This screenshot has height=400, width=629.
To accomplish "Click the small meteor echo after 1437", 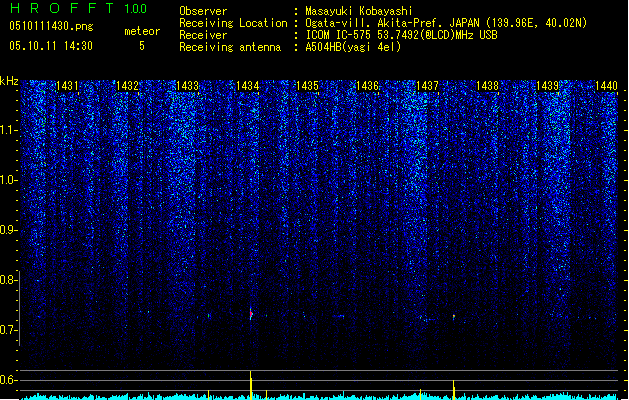I will tap(454, 317).
